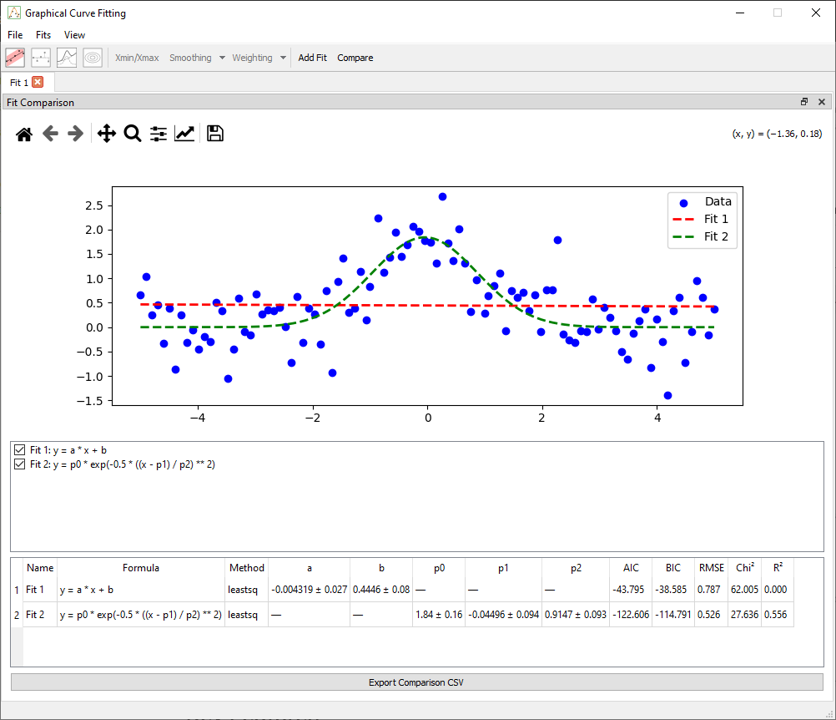Uncheck the Fit 1 linear checkbox
Screen dimensions: 836x720
(20, 450)
